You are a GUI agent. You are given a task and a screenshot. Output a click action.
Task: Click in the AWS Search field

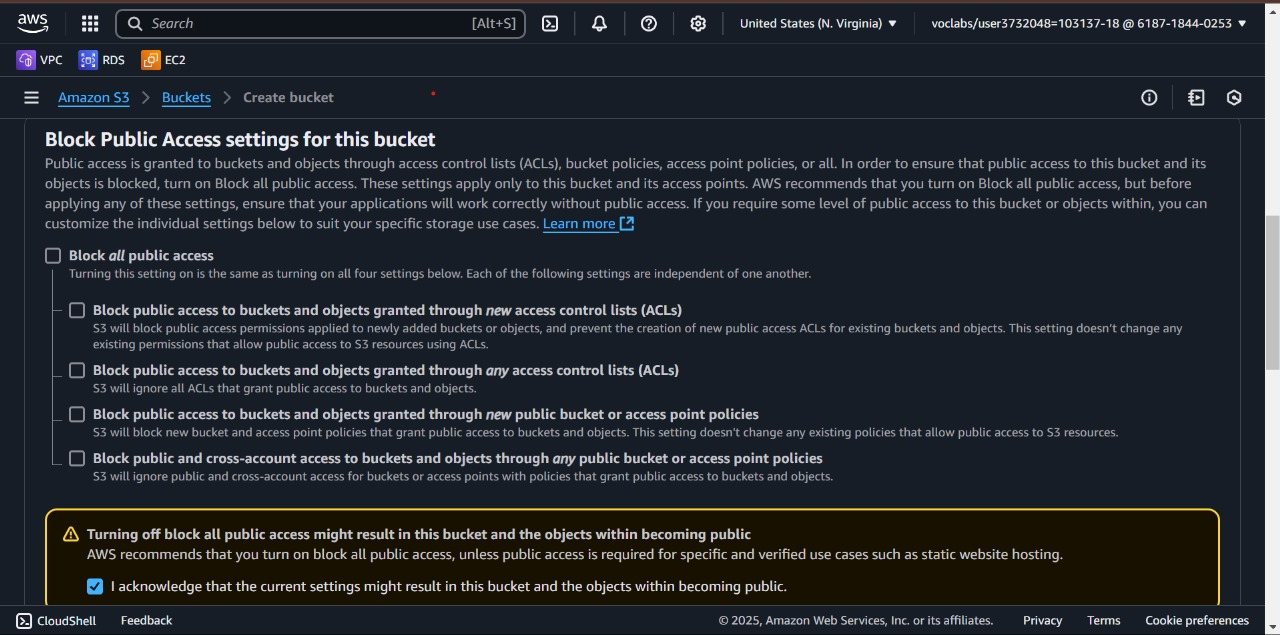point(310,24)
